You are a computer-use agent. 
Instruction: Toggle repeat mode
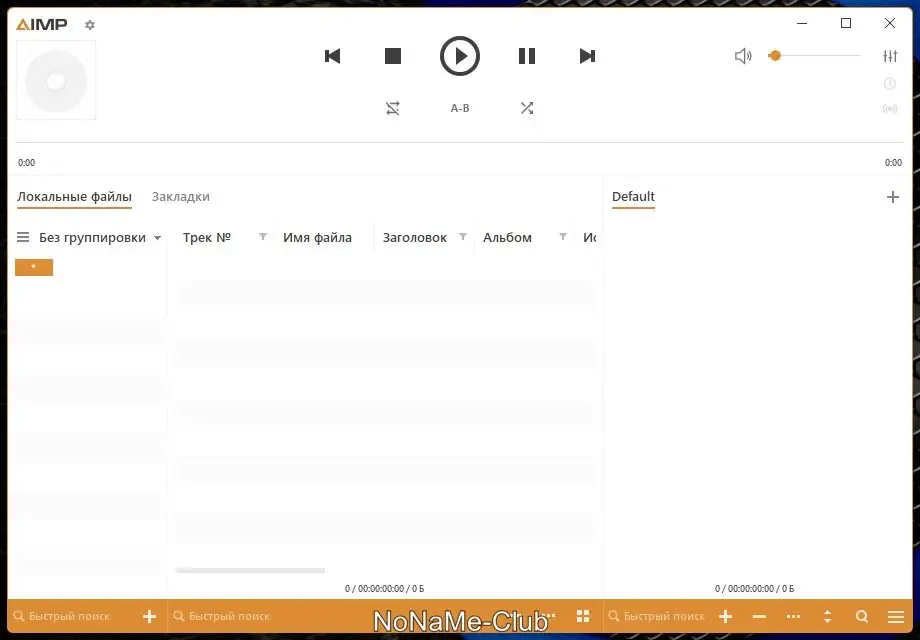[x=393, y=108]
